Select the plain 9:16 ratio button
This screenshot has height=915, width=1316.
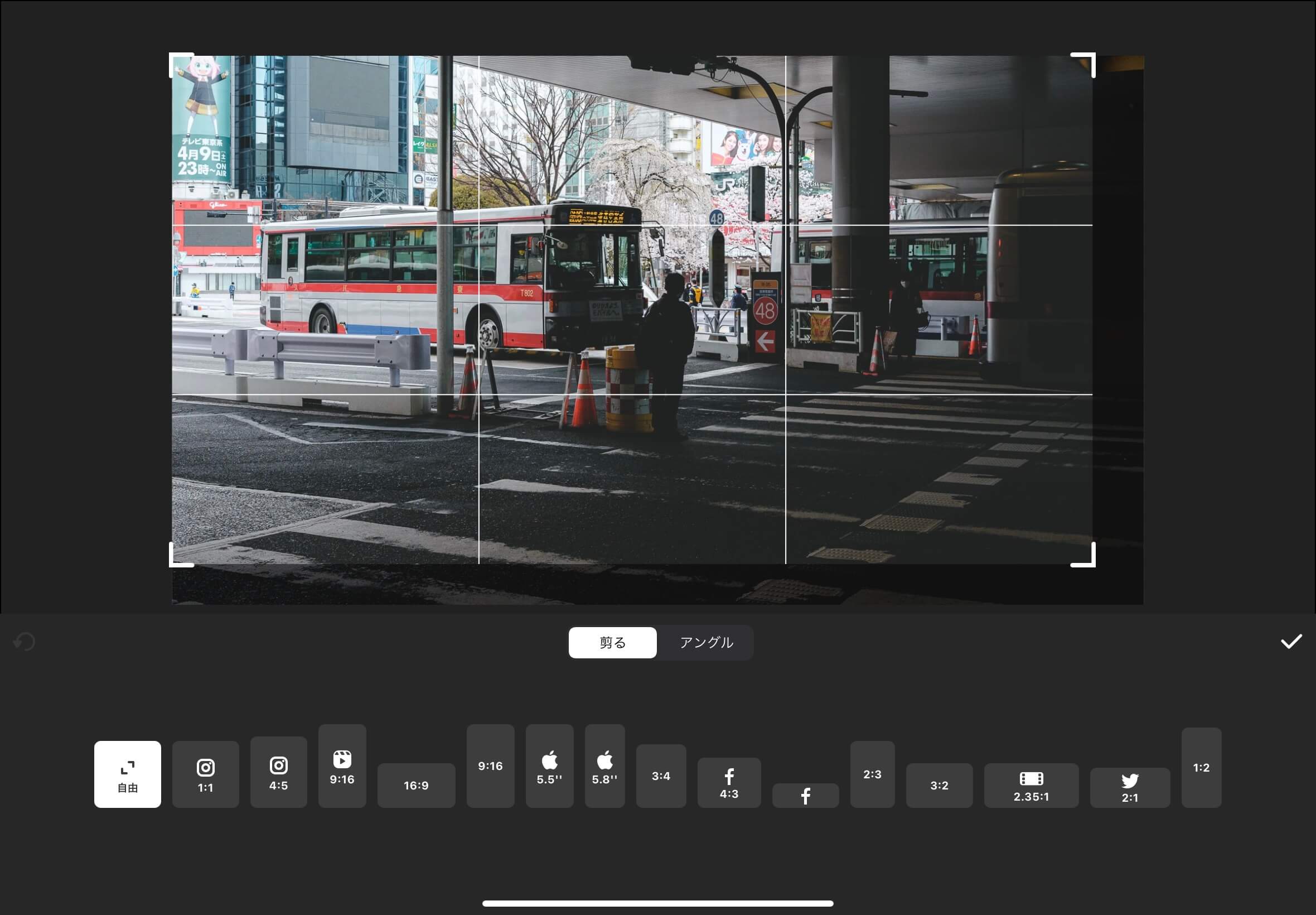click(x=490, y=765)
